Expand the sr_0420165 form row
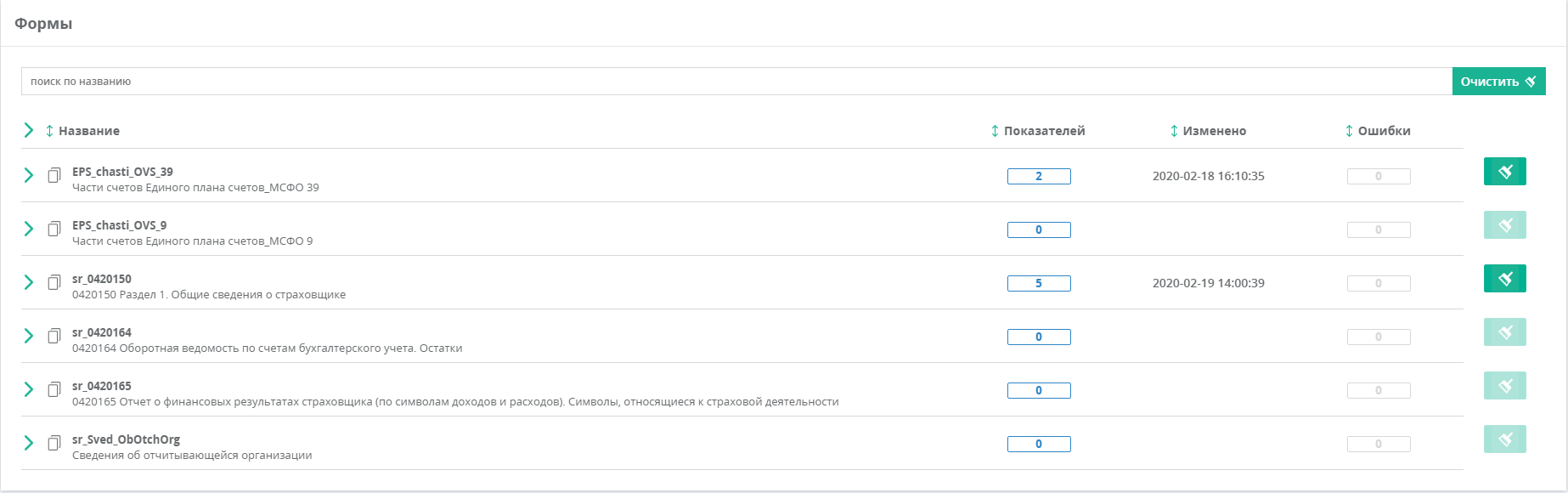 (29, 389)
